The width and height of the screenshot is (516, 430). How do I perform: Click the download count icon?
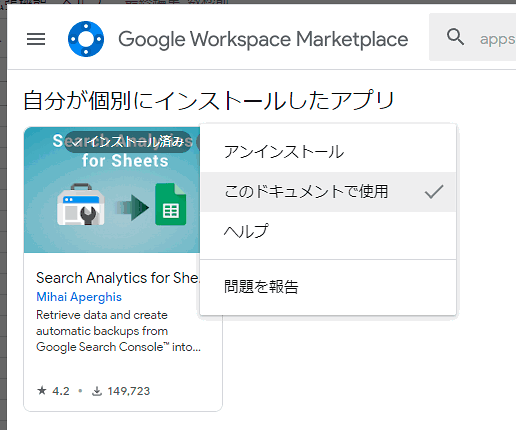[97, 391]
